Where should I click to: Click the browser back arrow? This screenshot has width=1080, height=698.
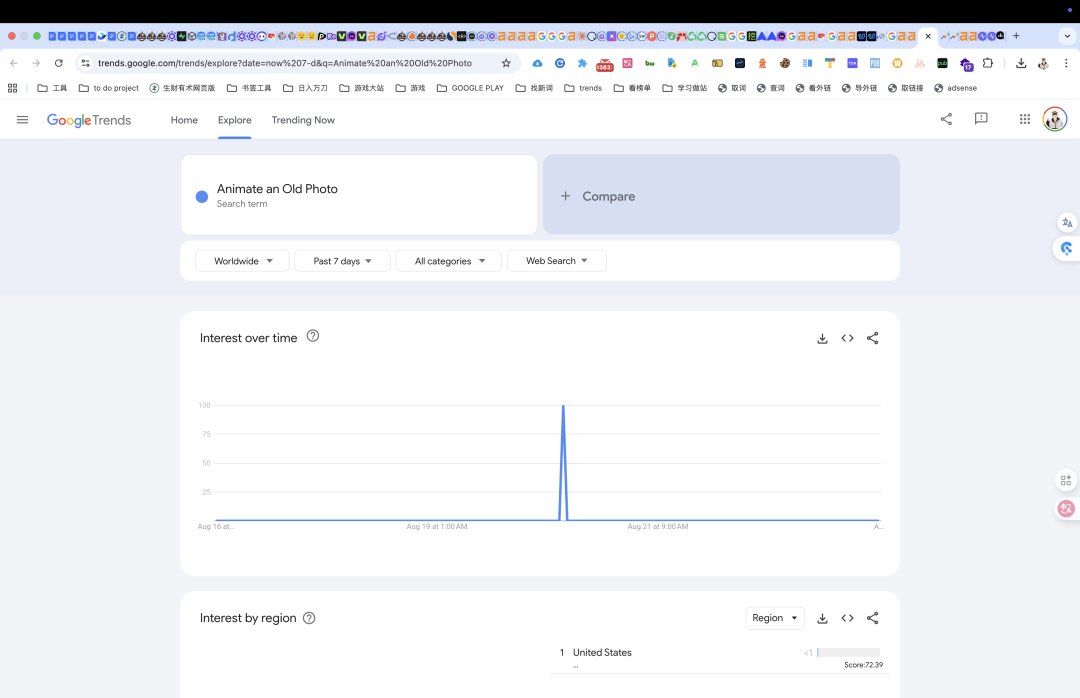click(14, 63)
